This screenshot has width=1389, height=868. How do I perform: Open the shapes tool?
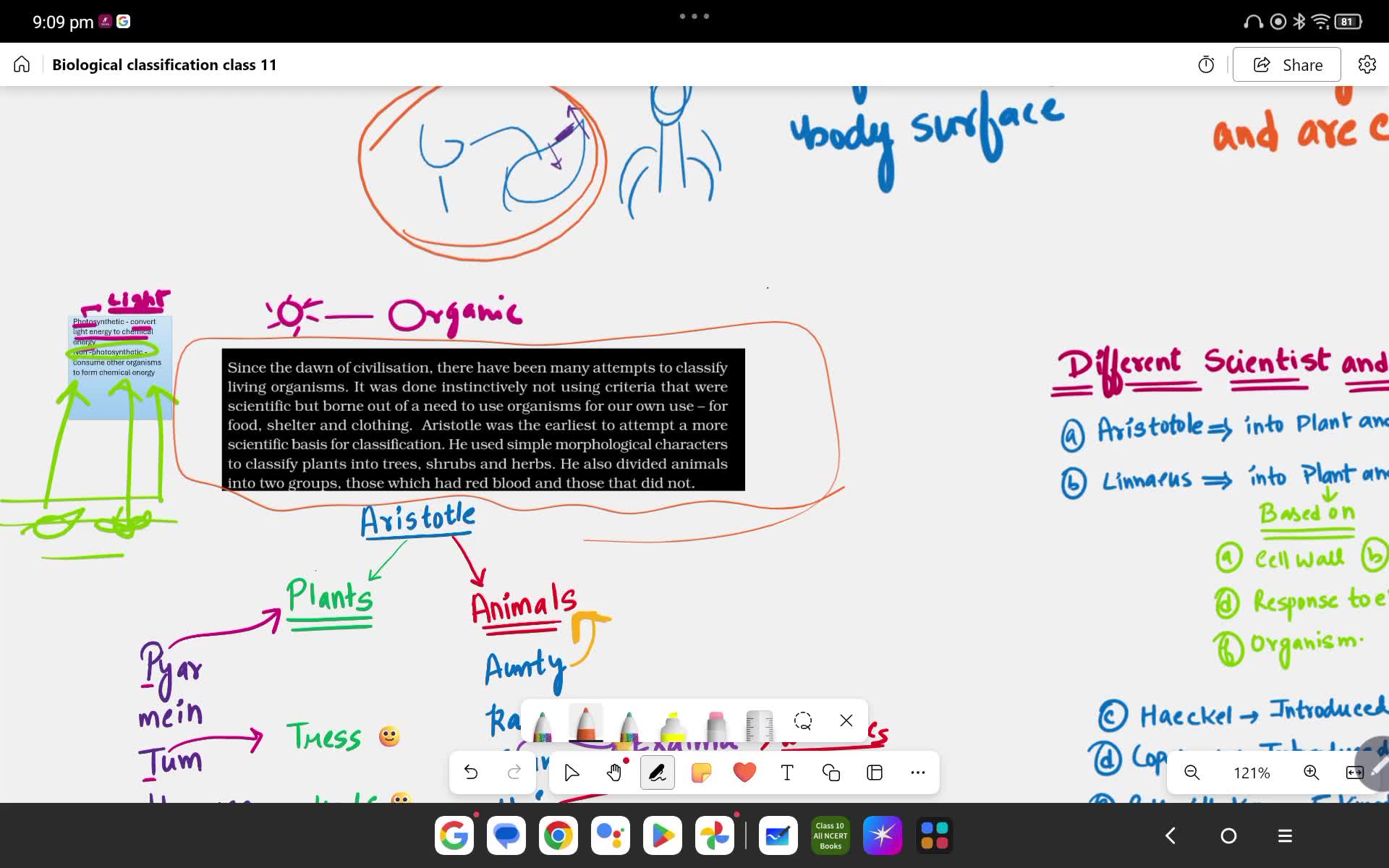point(831,773)
